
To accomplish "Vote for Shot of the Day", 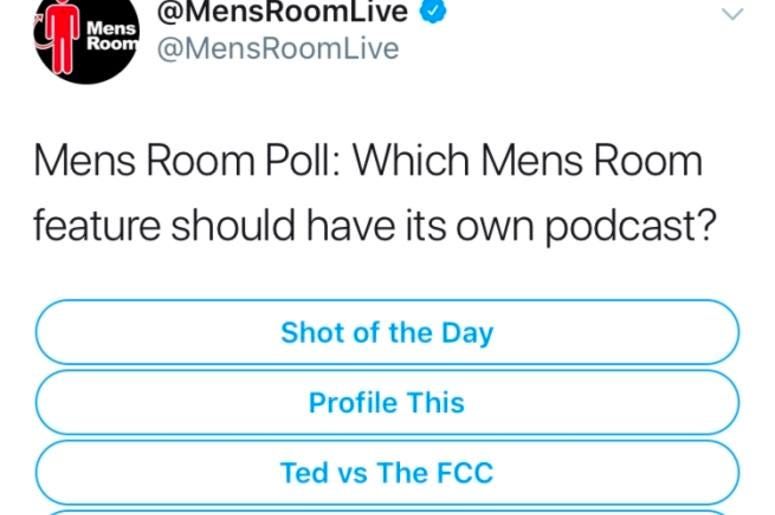I will point(387,332).
